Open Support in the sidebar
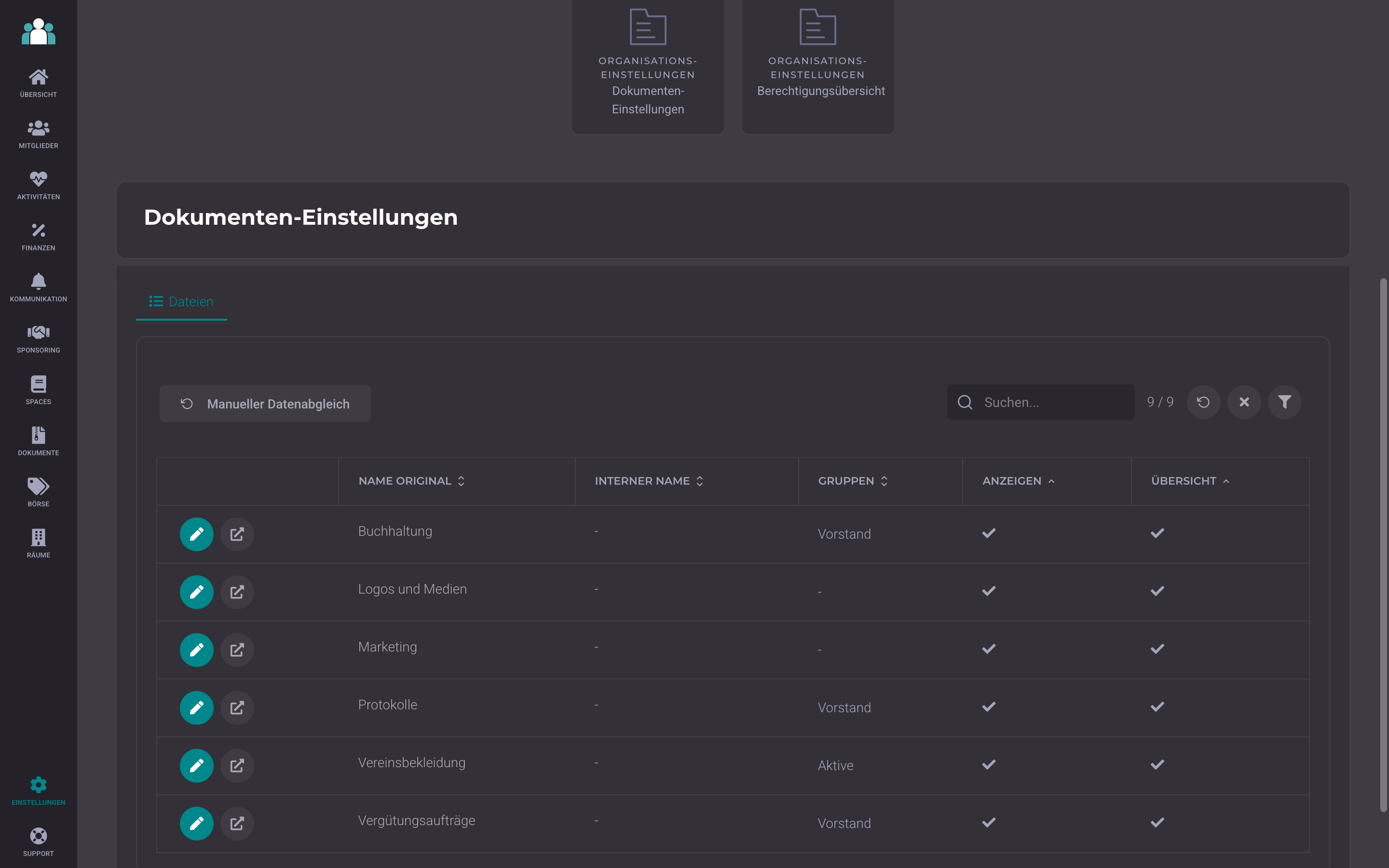This screenshot has width=1389, height=868. [39, 843]
